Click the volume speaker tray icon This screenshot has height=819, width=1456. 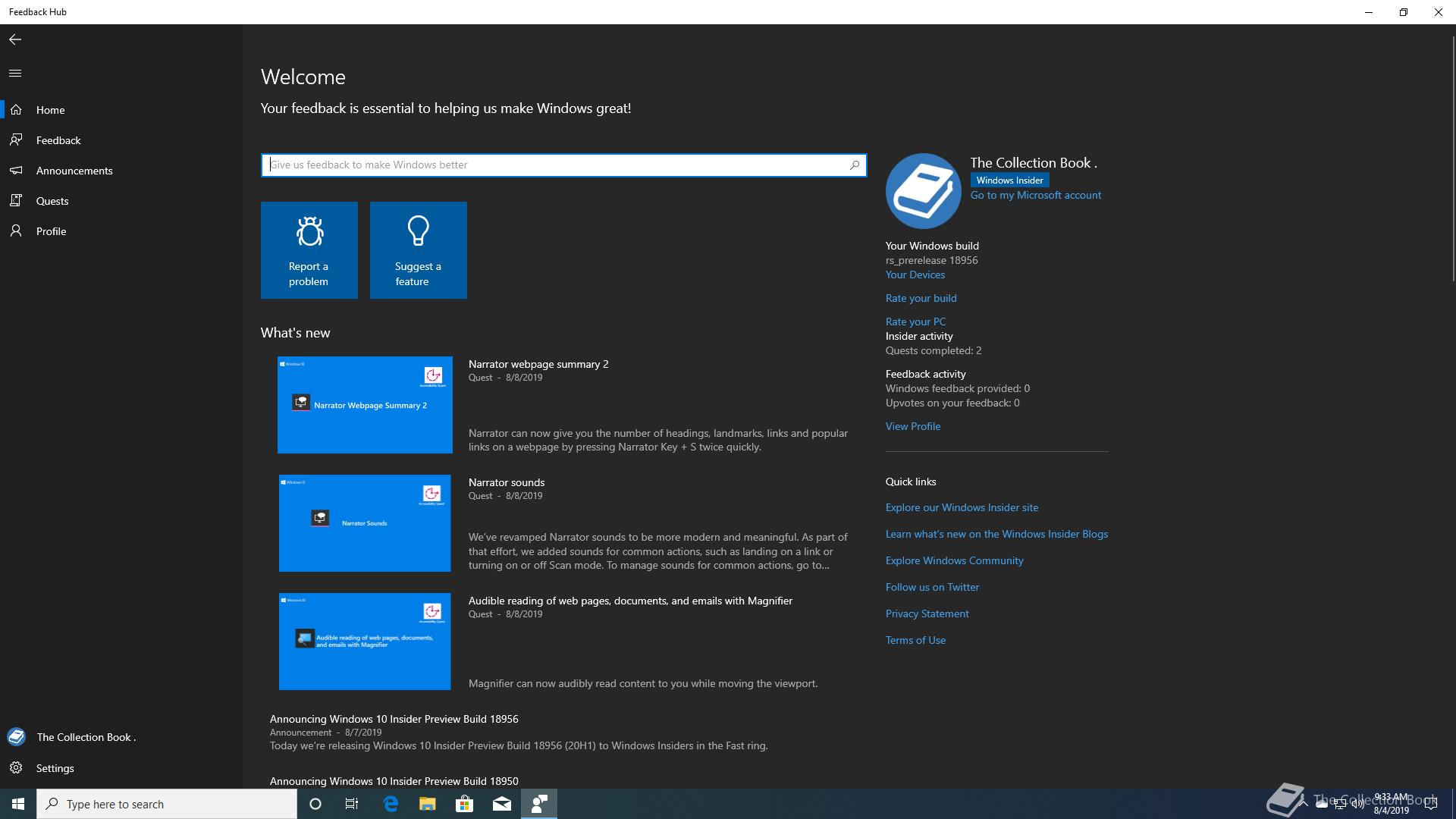coord(1357,805)
